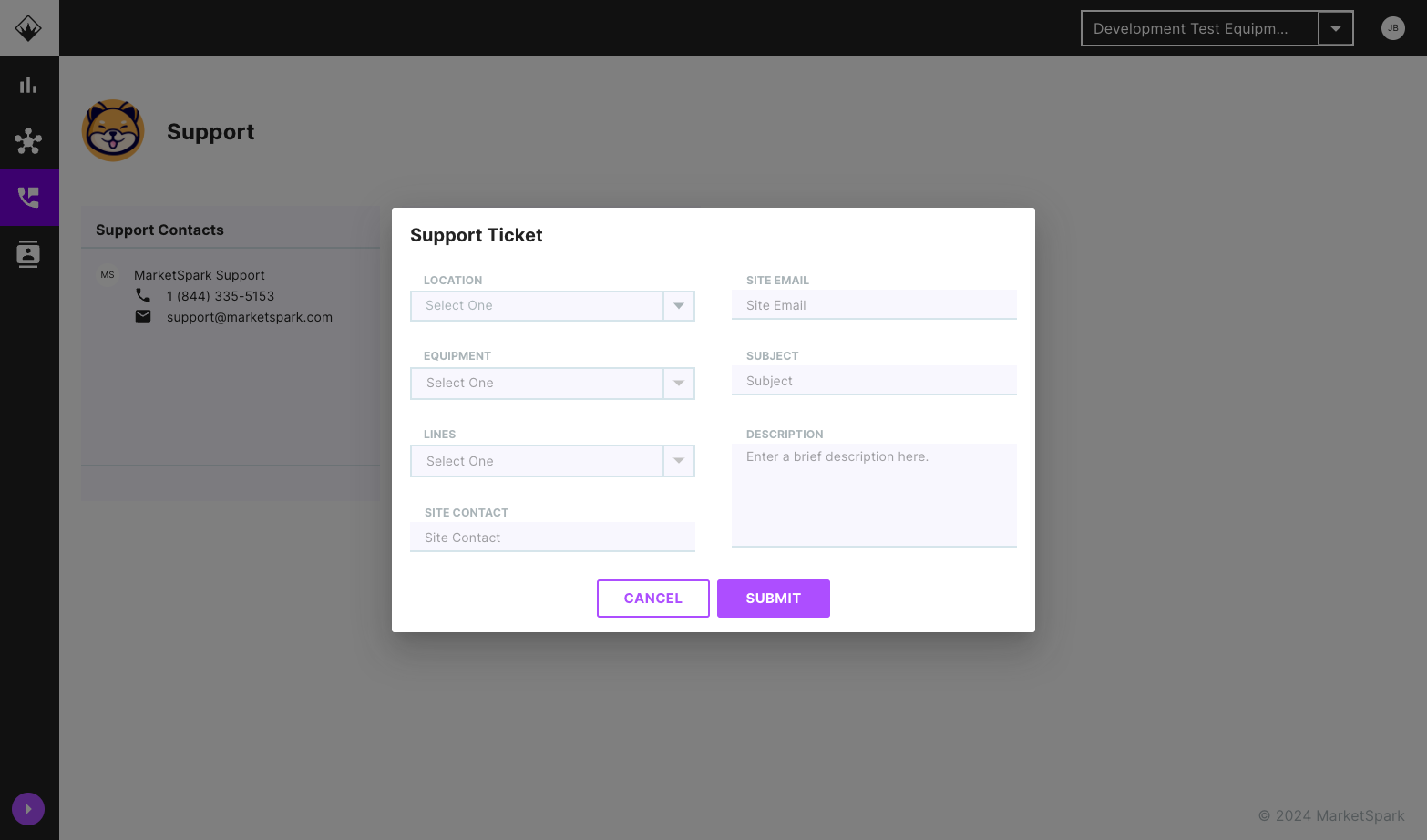Open the Analytics bar-chart icon in sidebar

click(x=28, y=84)
